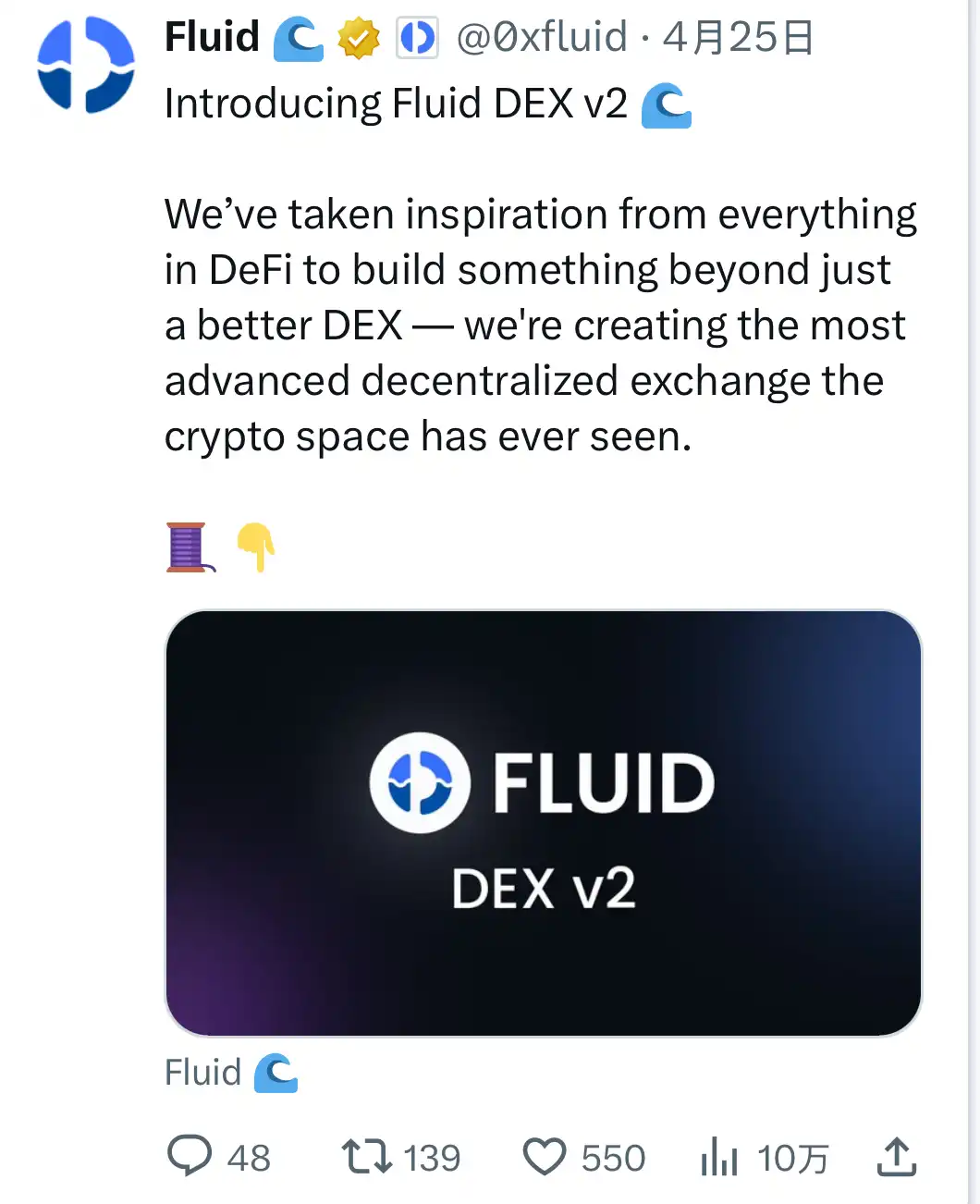Click the thread spool emoji
Viewport: 980px width, 1204px height.
[188, 547]
